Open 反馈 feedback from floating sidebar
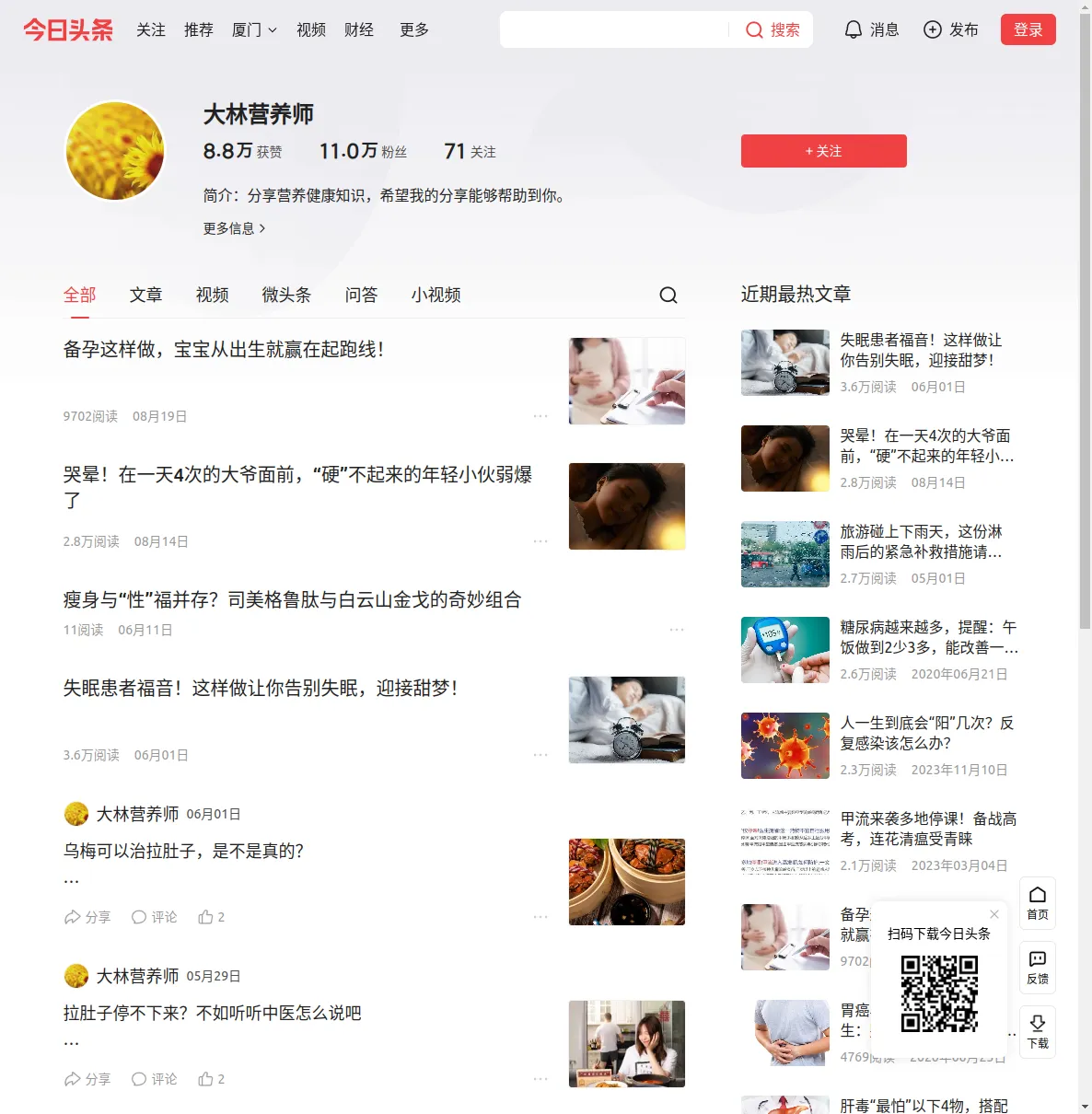This screenshot has width=1092, height=1114. coord(1038,968)
